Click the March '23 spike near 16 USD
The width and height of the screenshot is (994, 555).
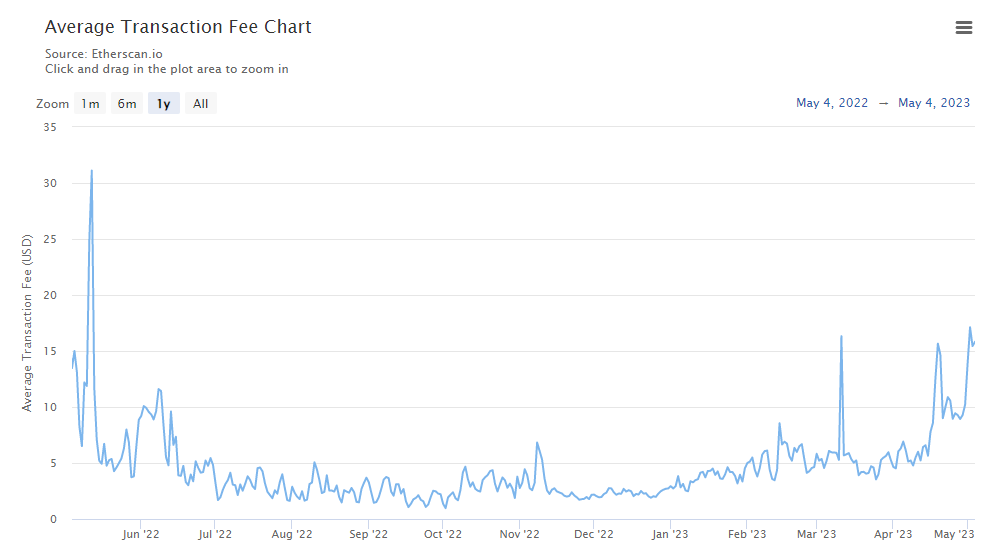(x=841, y=336)
